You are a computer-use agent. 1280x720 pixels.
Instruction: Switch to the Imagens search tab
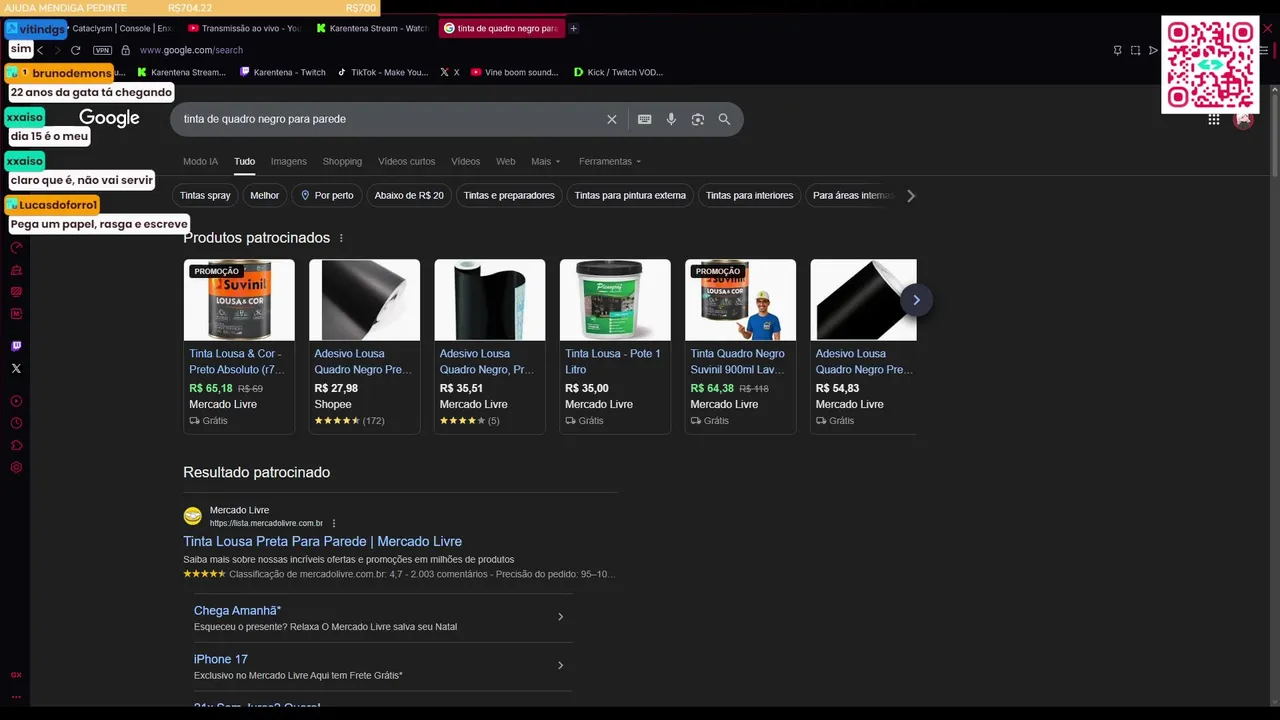(289, 161)
